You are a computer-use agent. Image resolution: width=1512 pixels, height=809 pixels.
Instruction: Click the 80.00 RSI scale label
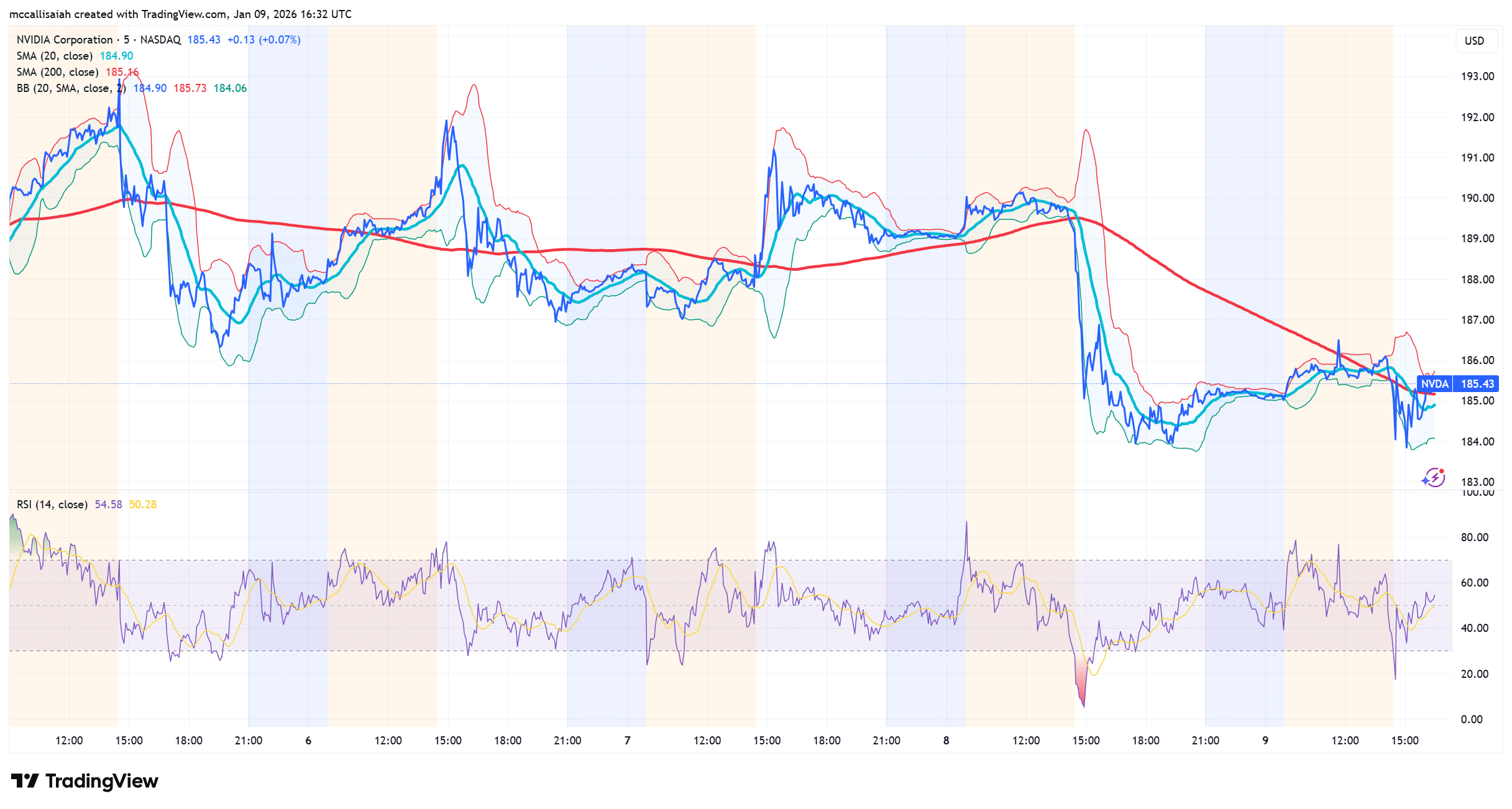pyautogui.click(x=1474, y=537)
